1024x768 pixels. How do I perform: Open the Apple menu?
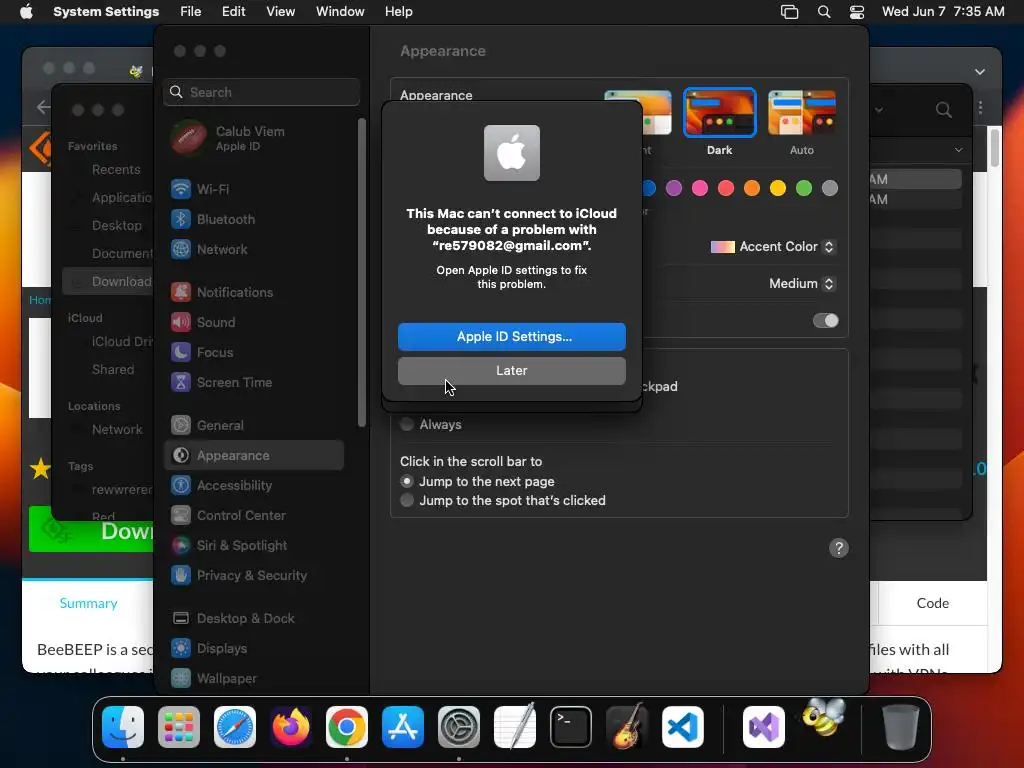(x=26, y=12)
